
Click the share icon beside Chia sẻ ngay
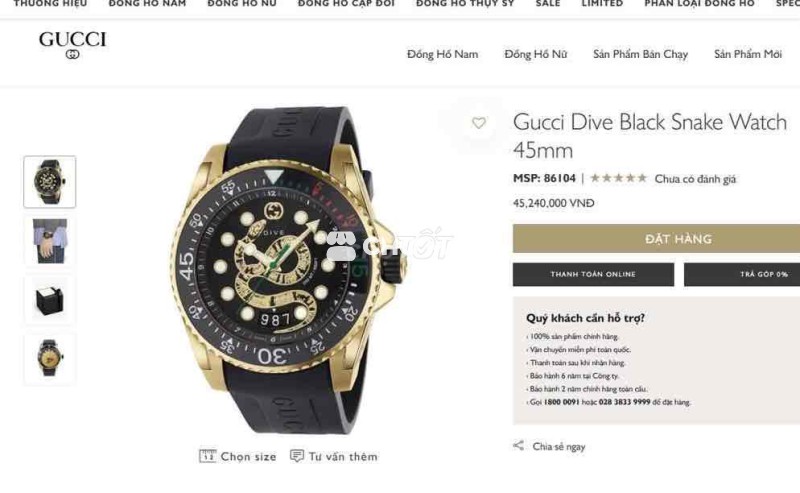pos(518,446)
